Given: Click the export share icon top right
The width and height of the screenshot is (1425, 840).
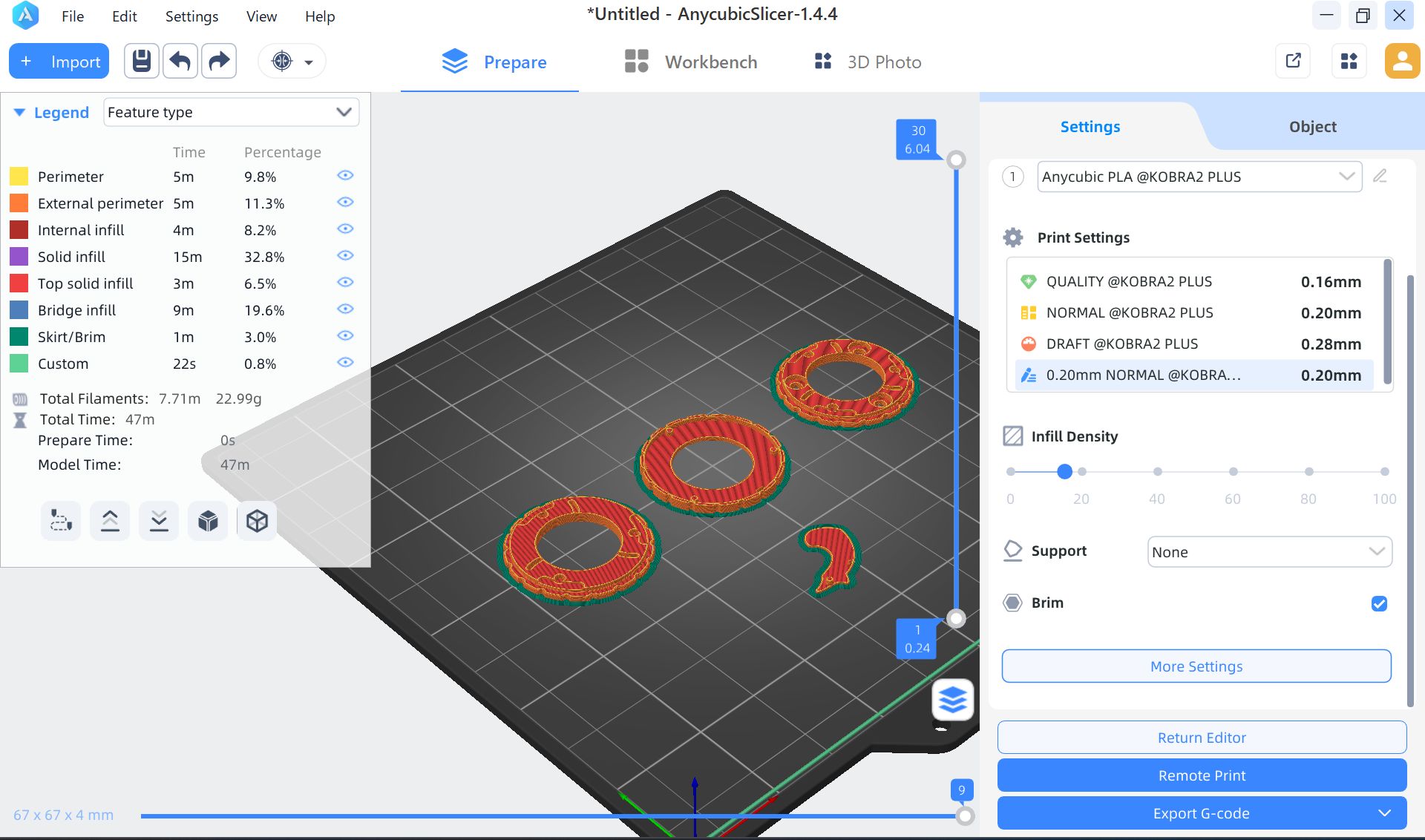Looking at the screenshot, I should [1293, 61].
